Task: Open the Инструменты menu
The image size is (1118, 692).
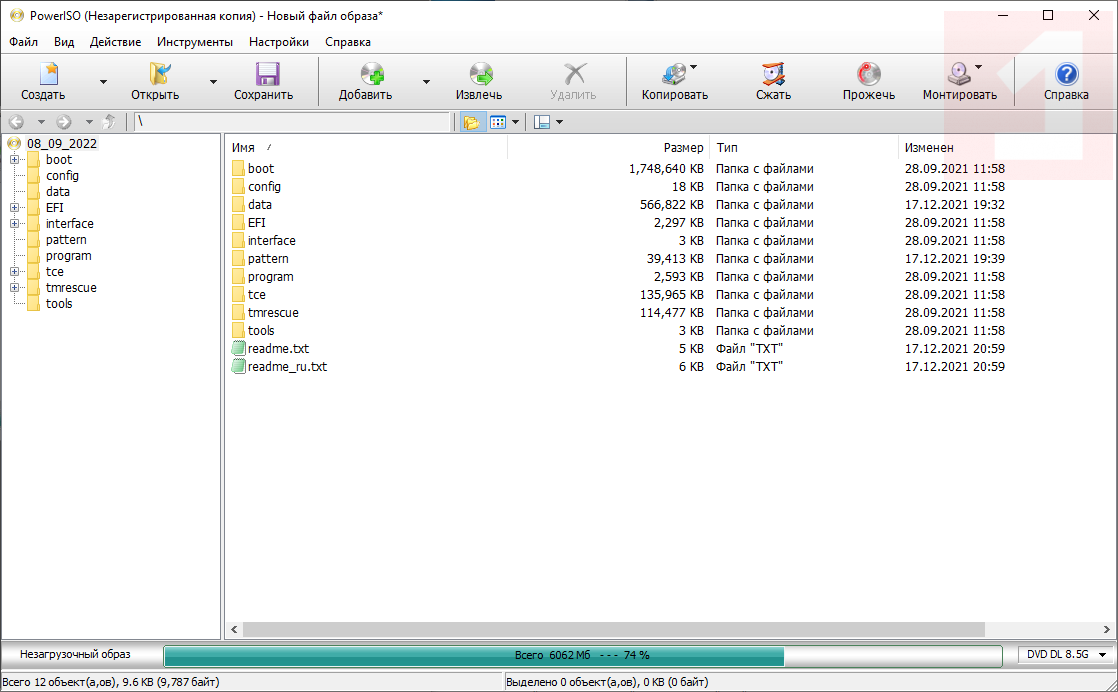Action: [195, 42]
